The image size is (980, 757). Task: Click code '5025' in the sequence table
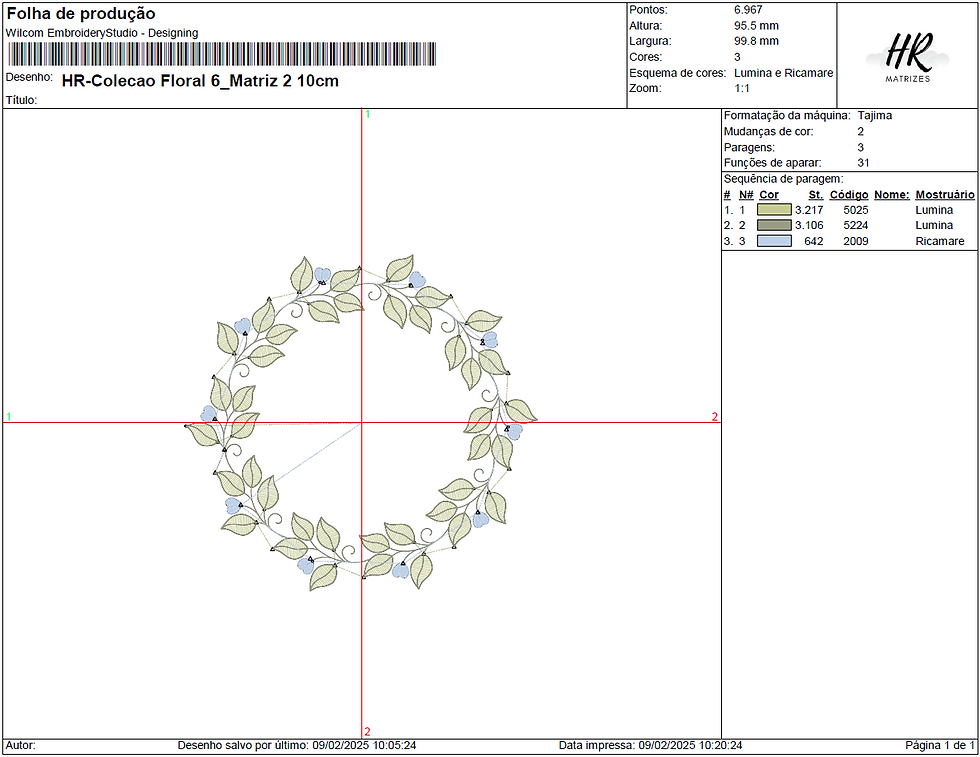[856, 210]
